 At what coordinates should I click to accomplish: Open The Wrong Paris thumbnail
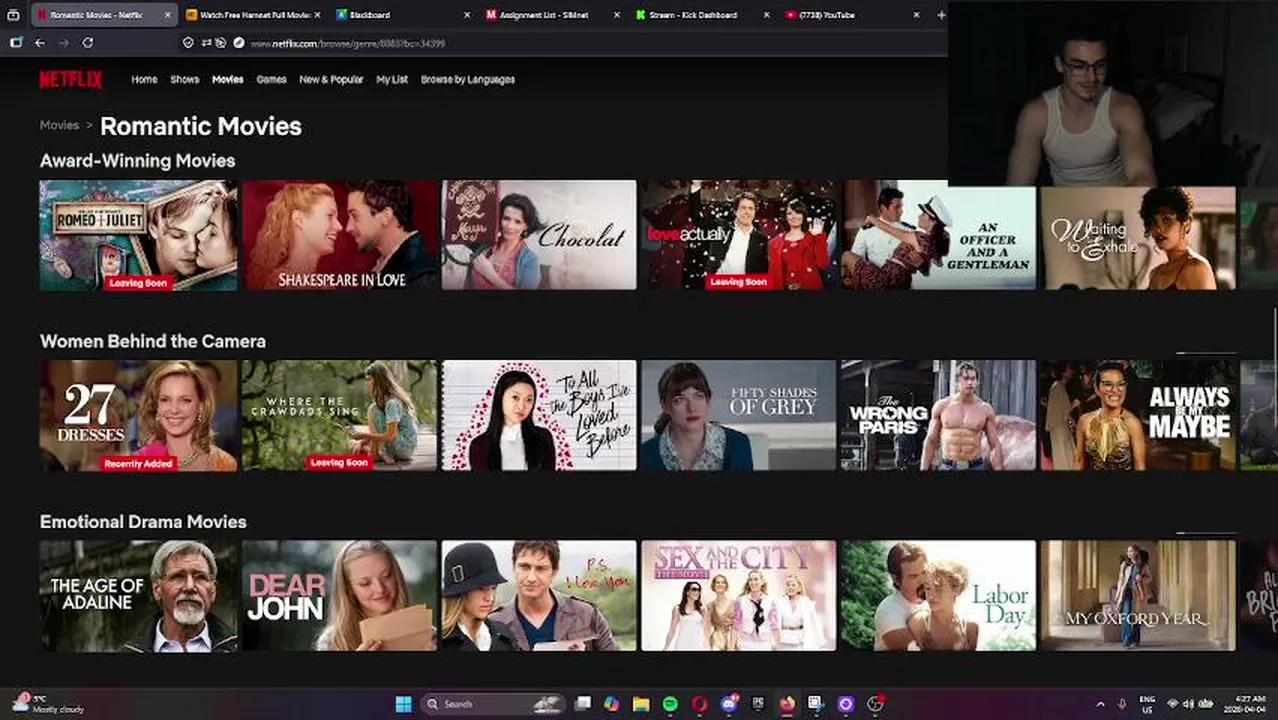point(938,415)
